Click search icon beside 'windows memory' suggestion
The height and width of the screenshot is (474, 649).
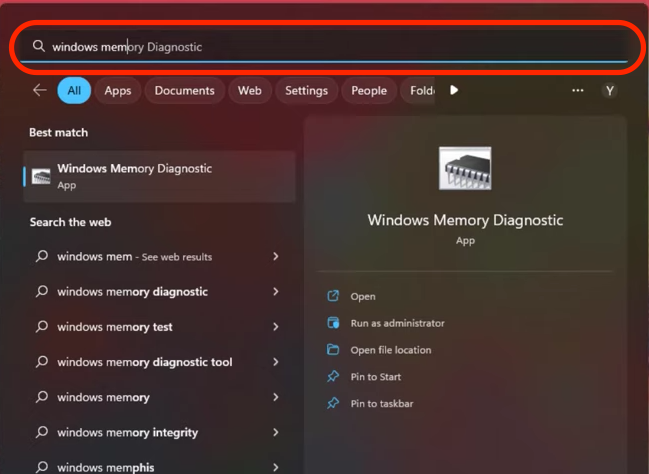coord(42,397)
